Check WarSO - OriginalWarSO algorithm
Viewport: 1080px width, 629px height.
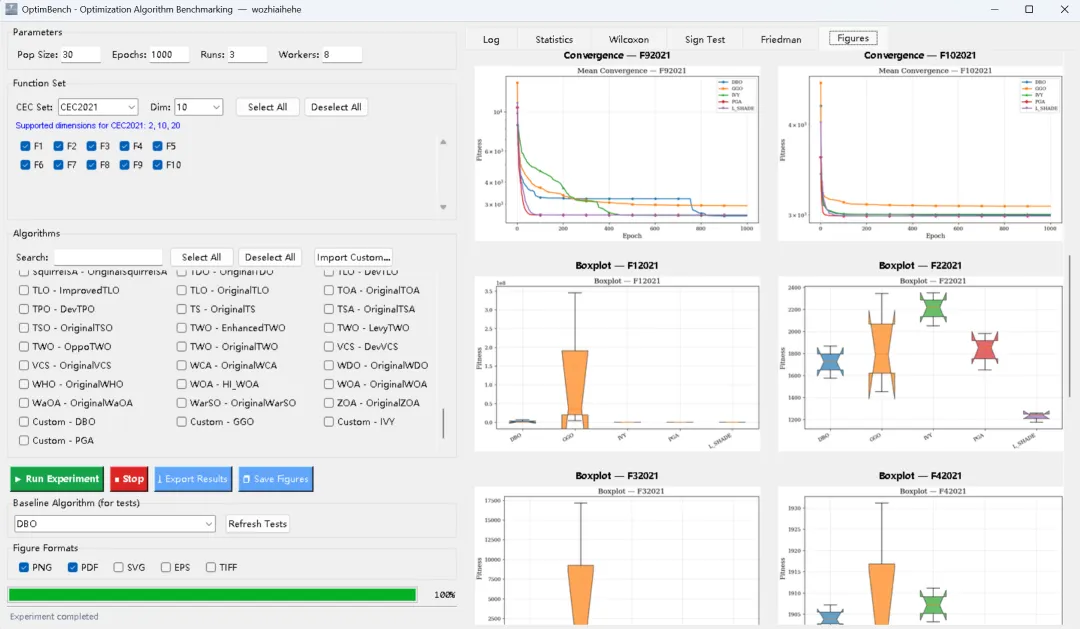point(182,403)
